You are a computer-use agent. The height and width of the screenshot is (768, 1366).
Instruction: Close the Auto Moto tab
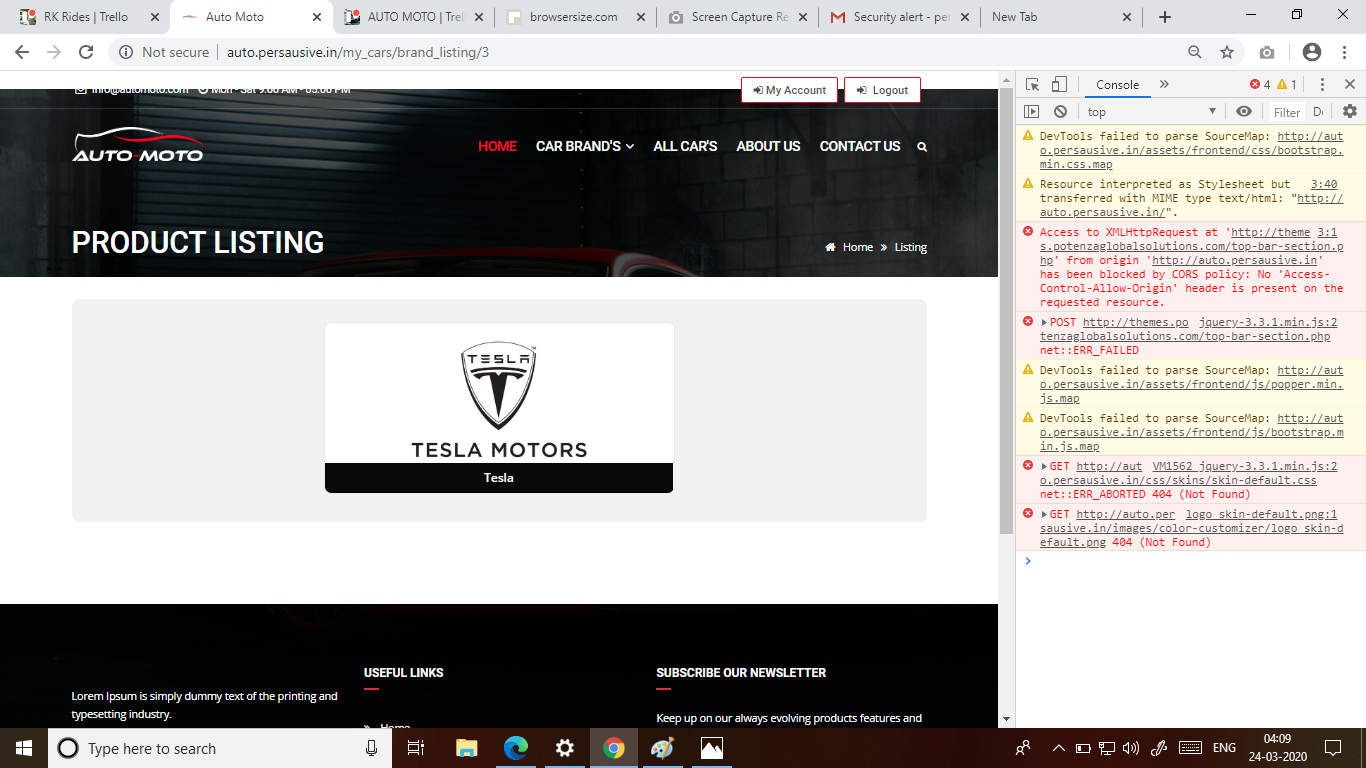[x=317, y=17]
